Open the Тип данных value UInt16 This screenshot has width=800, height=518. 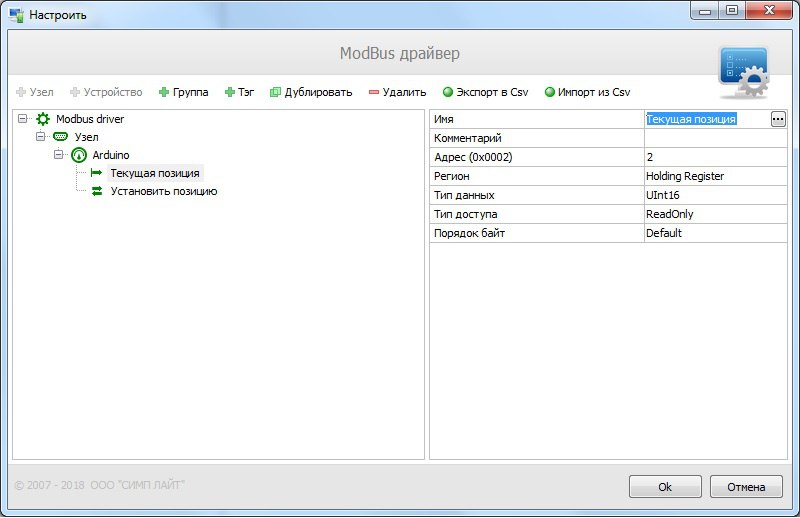click(x=716, y=195)
